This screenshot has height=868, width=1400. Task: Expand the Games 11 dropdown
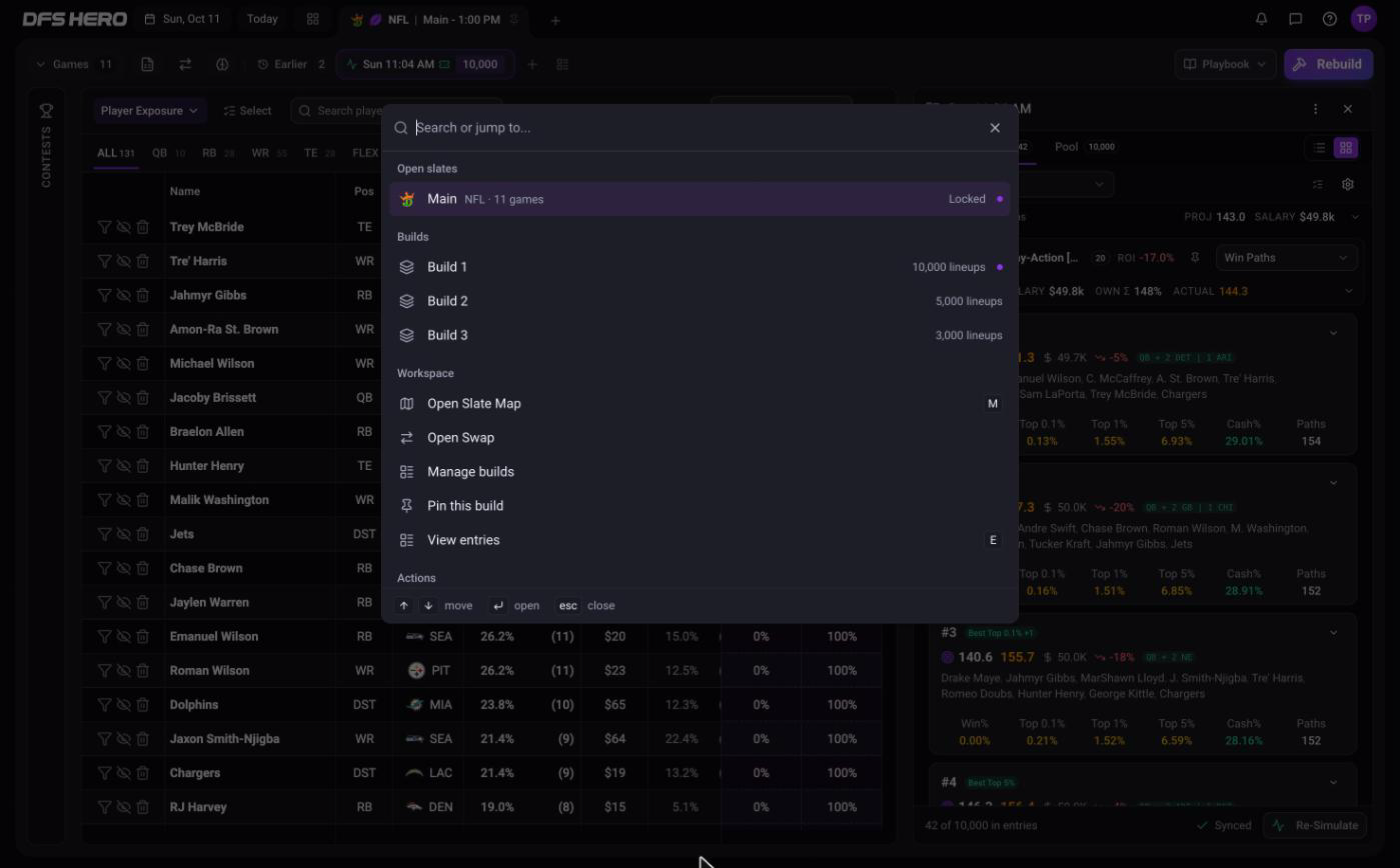point(74,64)
